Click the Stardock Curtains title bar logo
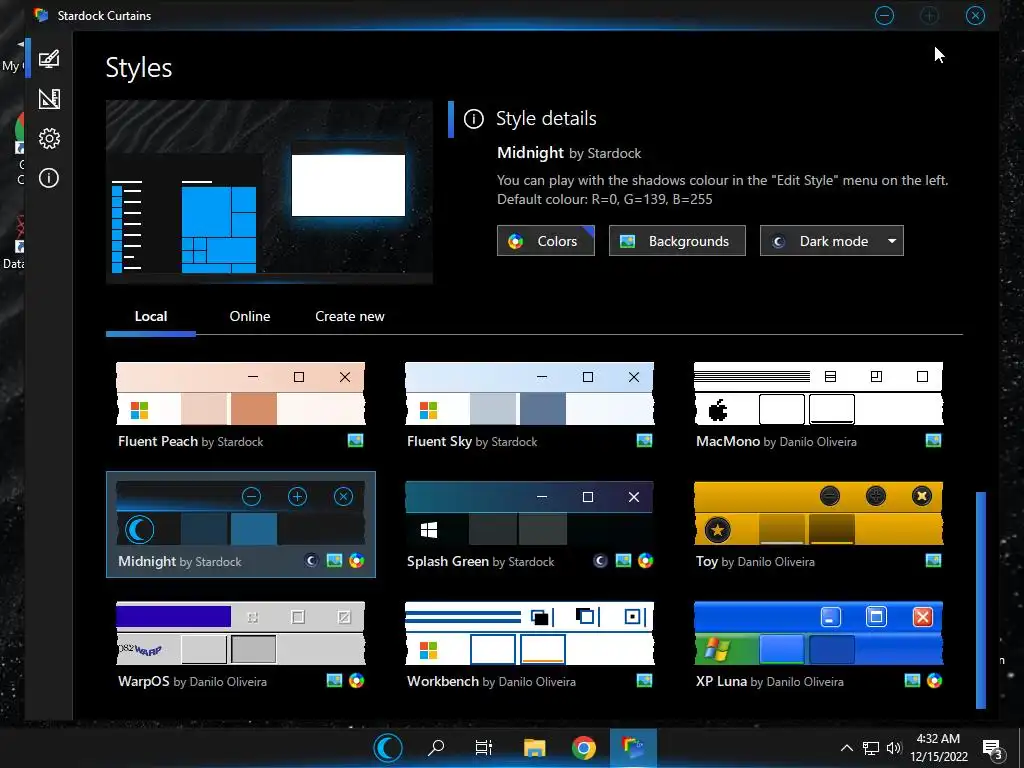The height and width of the screenshot is (768, 1024). [41, 15]
